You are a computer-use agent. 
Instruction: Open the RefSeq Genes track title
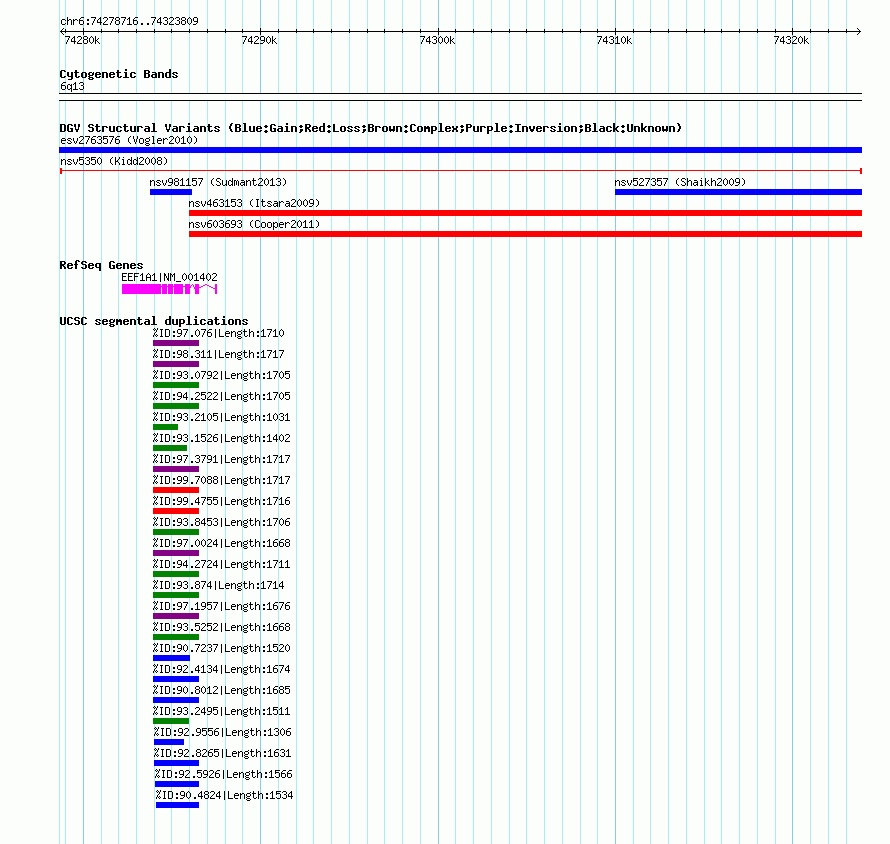tap(101, 265)
